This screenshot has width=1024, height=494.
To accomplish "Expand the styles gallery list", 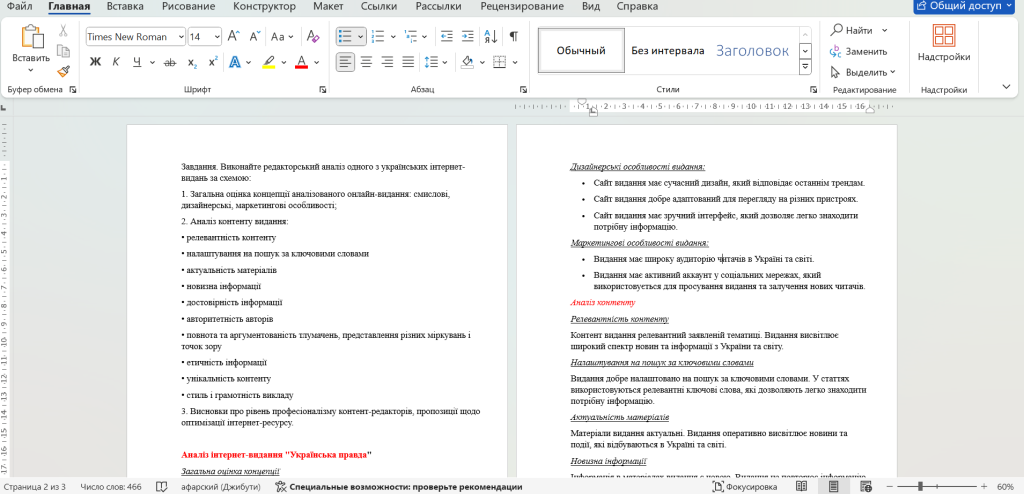I will (805, 68).
